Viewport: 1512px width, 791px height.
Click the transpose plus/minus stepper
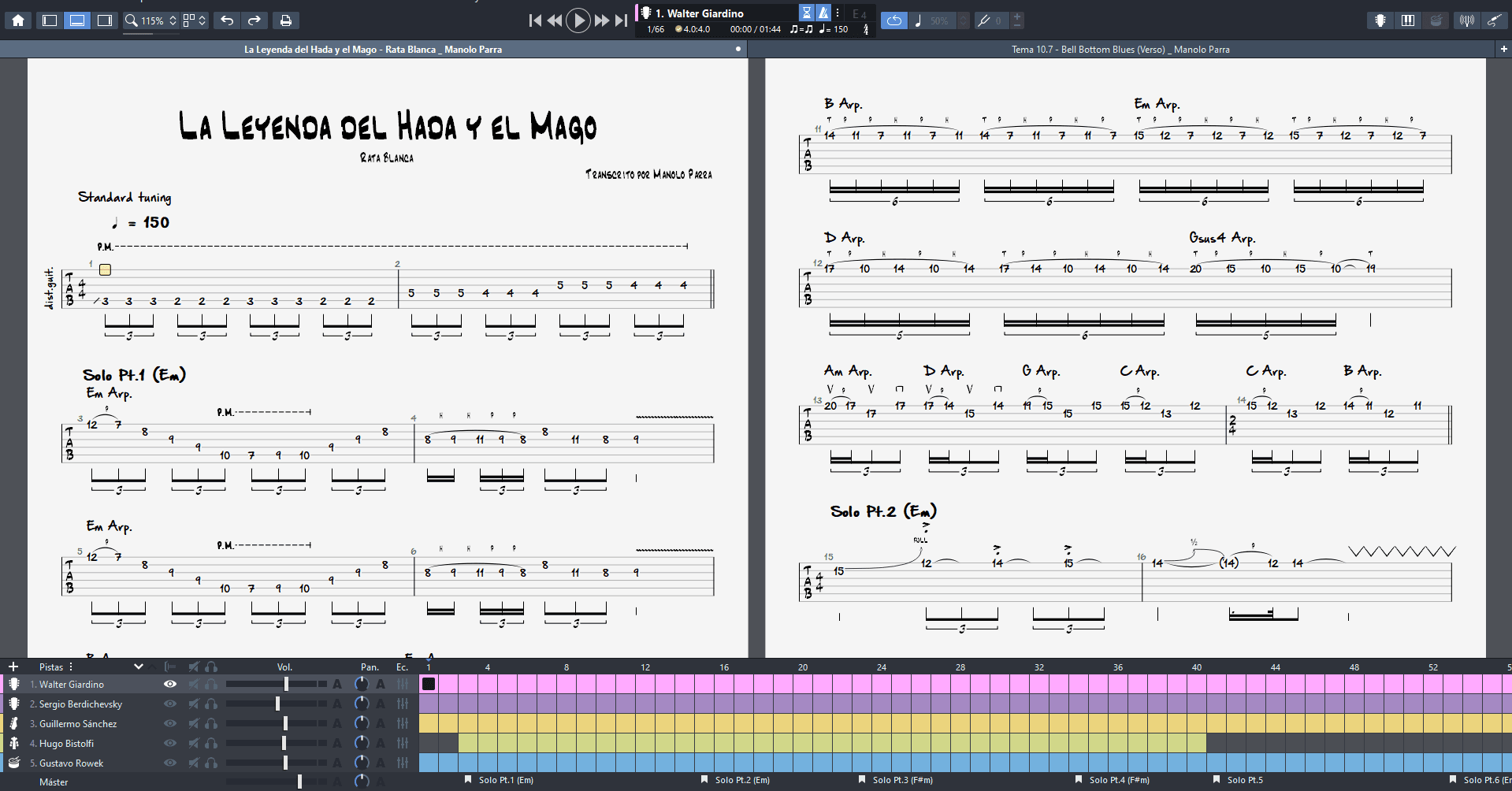click(1017, 20)
